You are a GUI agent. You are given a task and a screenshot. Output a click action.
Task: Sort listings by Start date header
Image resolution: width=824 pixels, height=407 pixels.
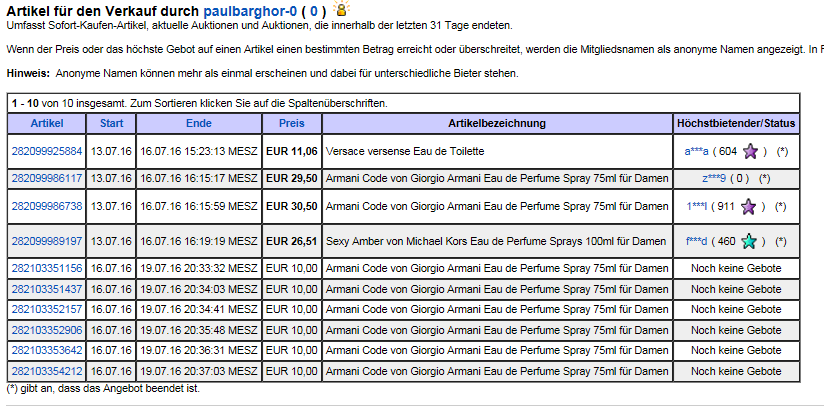click(x=111, y=124)
